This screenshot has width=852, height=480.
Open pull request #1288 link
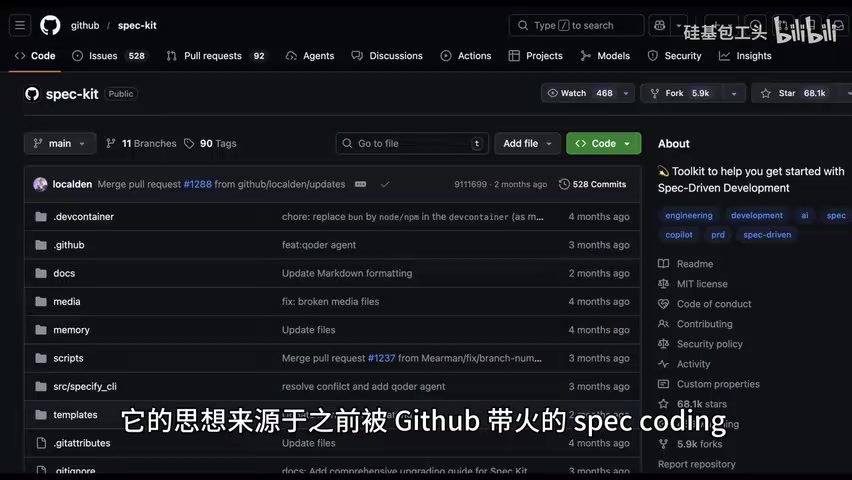198,184
